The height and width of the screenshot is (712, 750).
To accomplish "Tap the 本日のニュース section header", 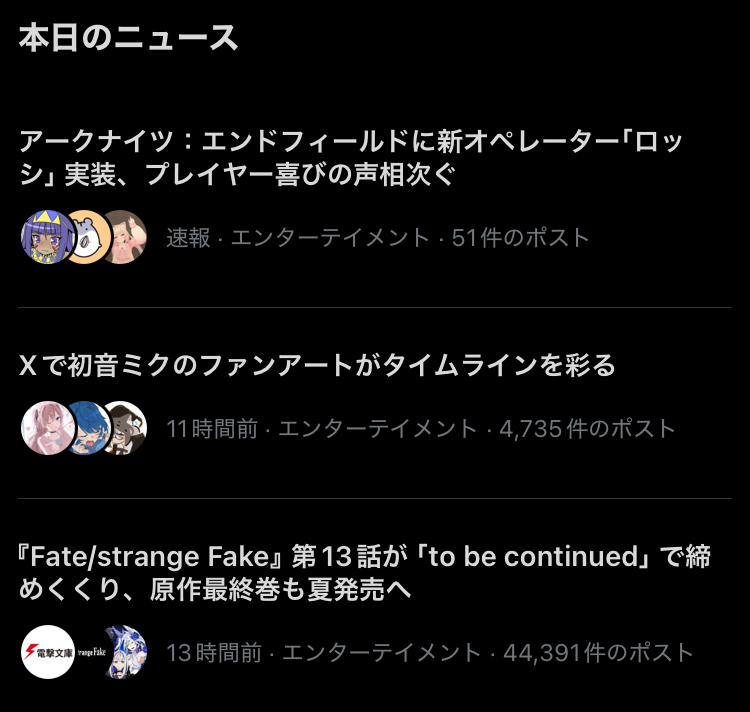I will (128, 38).
